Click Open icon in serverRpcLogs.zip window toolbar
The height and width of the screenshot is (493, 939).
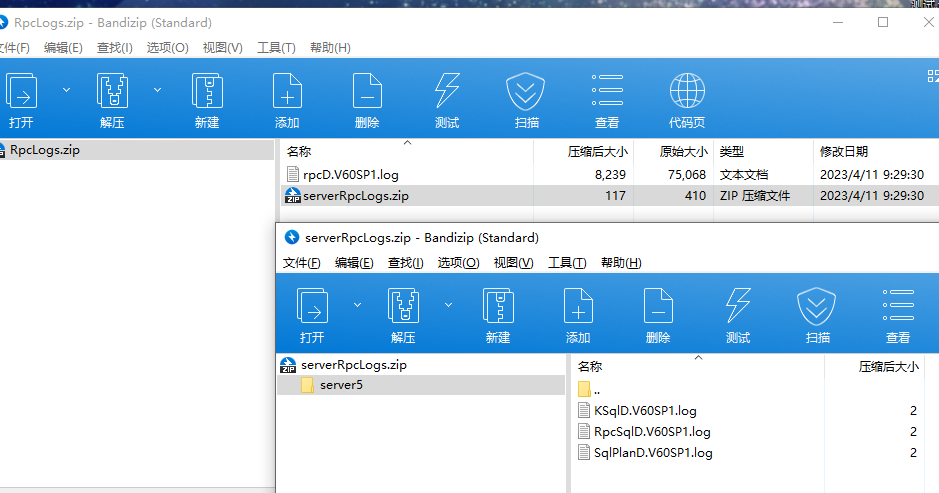(313, 306)
